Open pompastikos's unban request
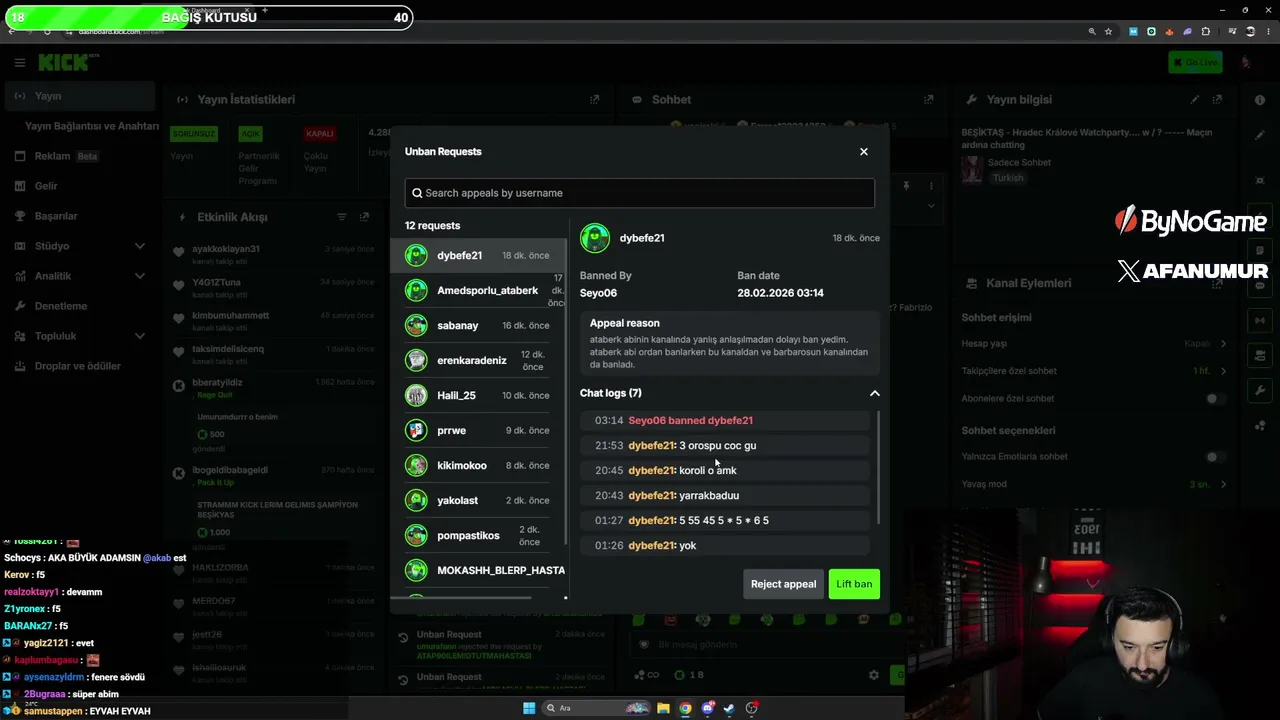Viewport: 1280px width, 720px height. (x=478, y=535)
